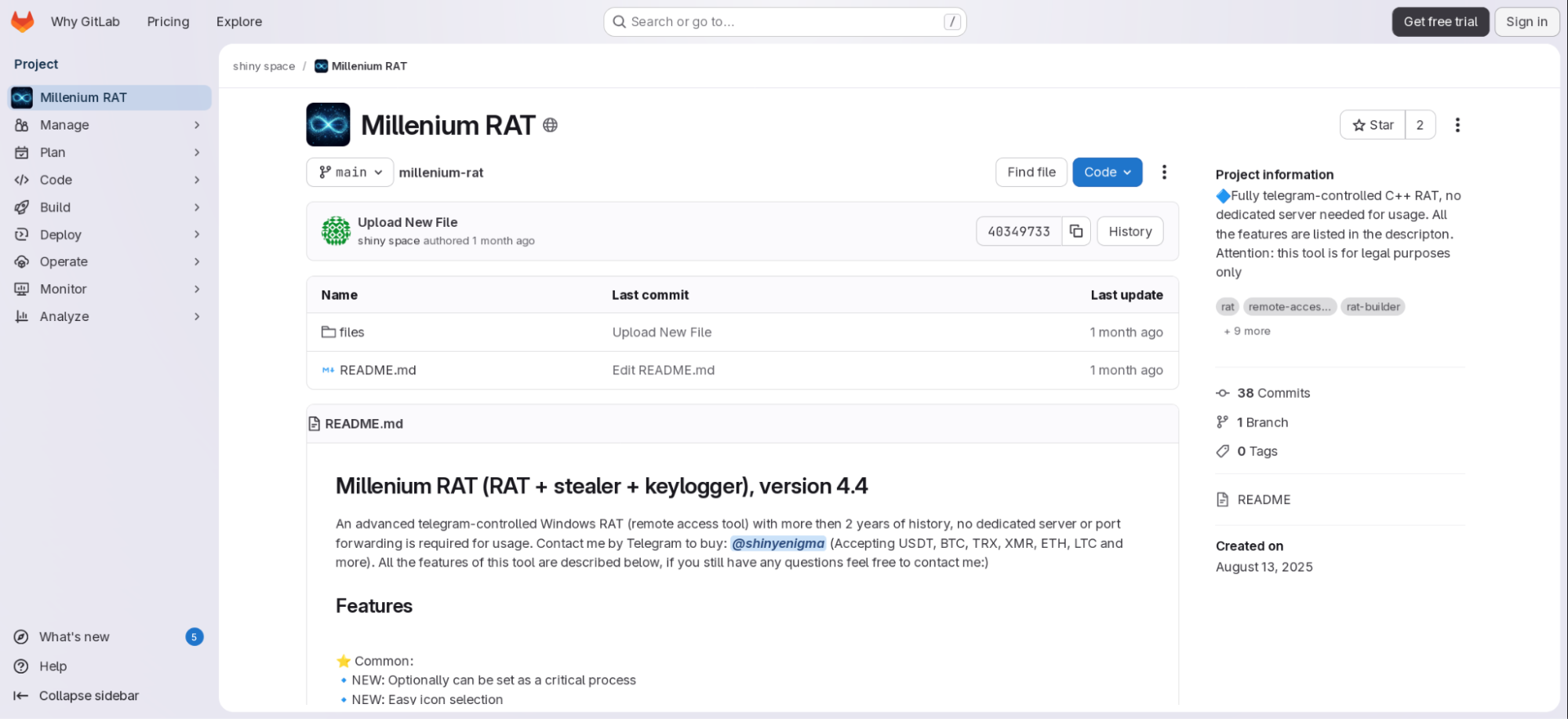Open Millenium RAT project avatar in sidebar
Image resolution: width=1568 pixels, height=719 pixels.
[x=22, y=97]
